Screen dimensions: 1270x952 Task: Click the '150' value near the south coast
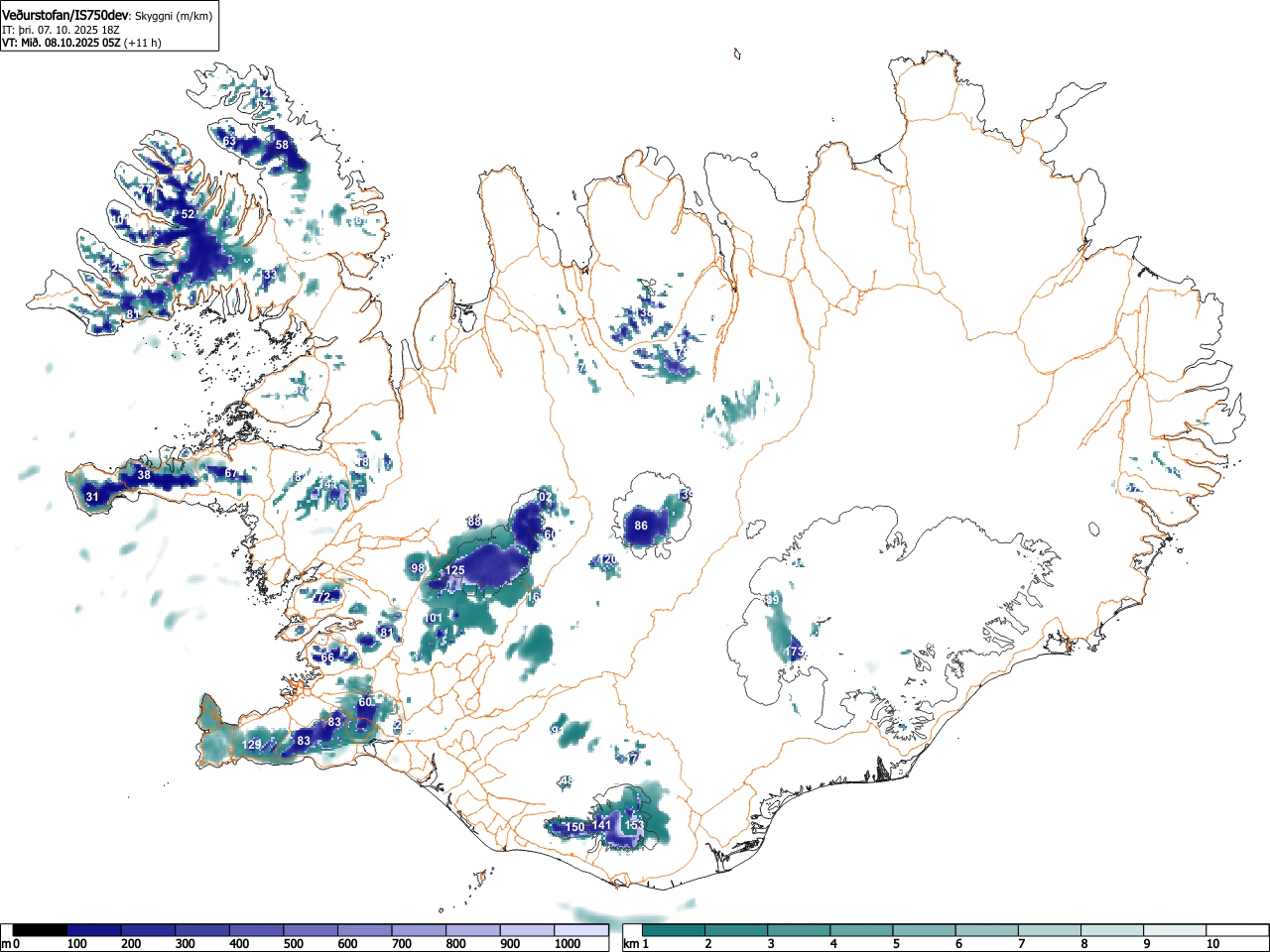point(574,827)
